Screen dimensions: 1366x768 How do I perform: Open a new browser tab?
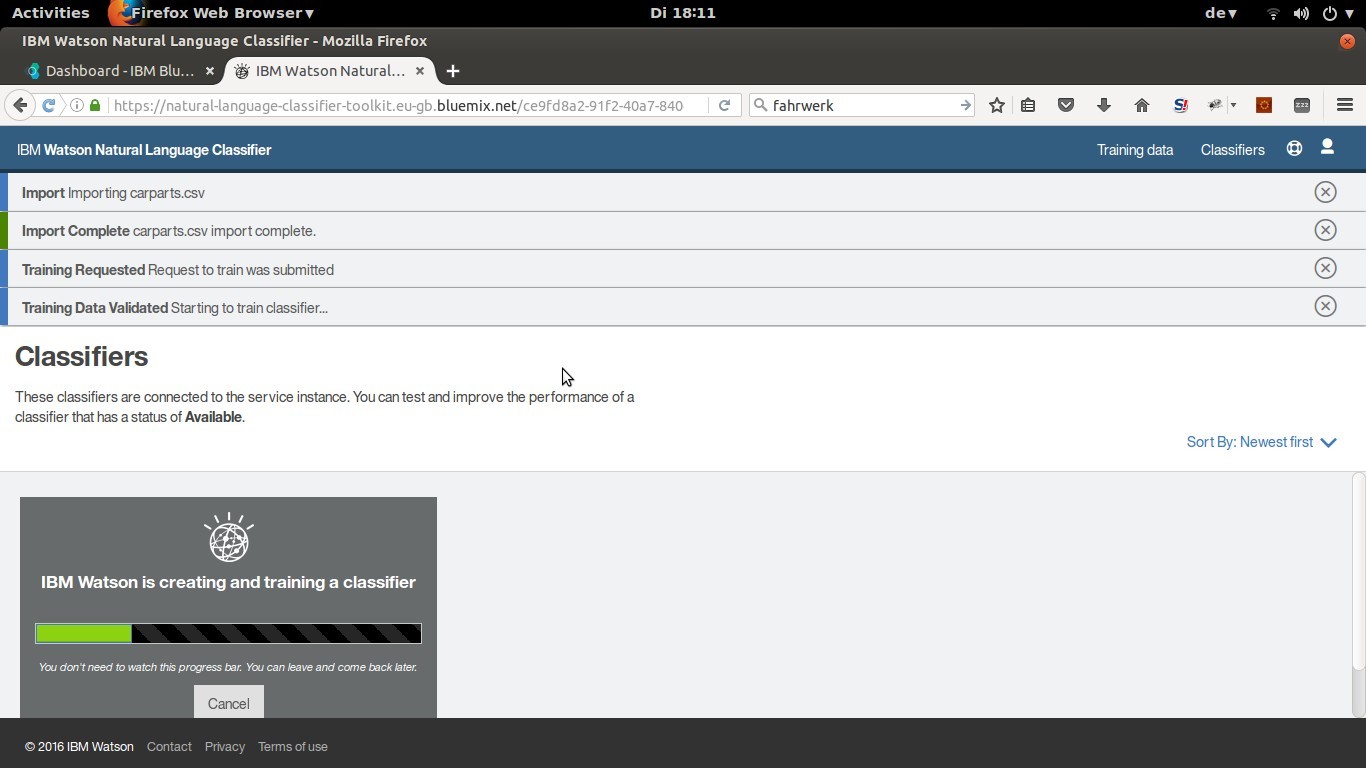point(453,71)
